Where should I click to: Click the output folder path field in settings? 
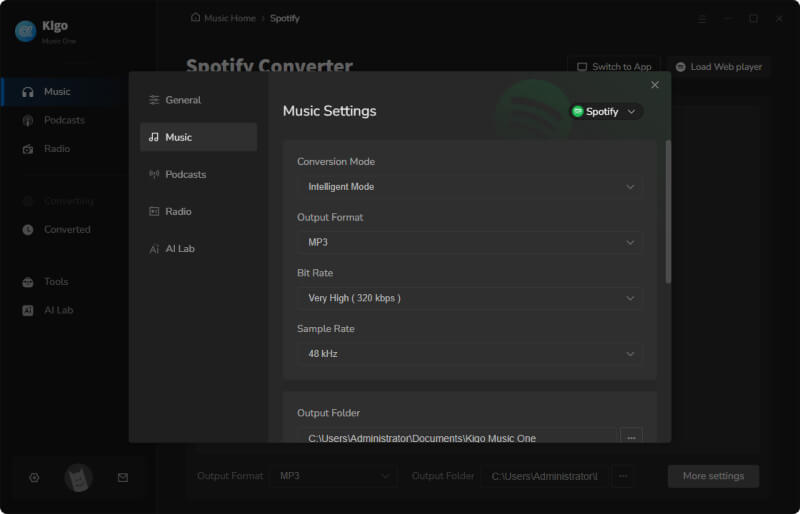click(457, 437)
